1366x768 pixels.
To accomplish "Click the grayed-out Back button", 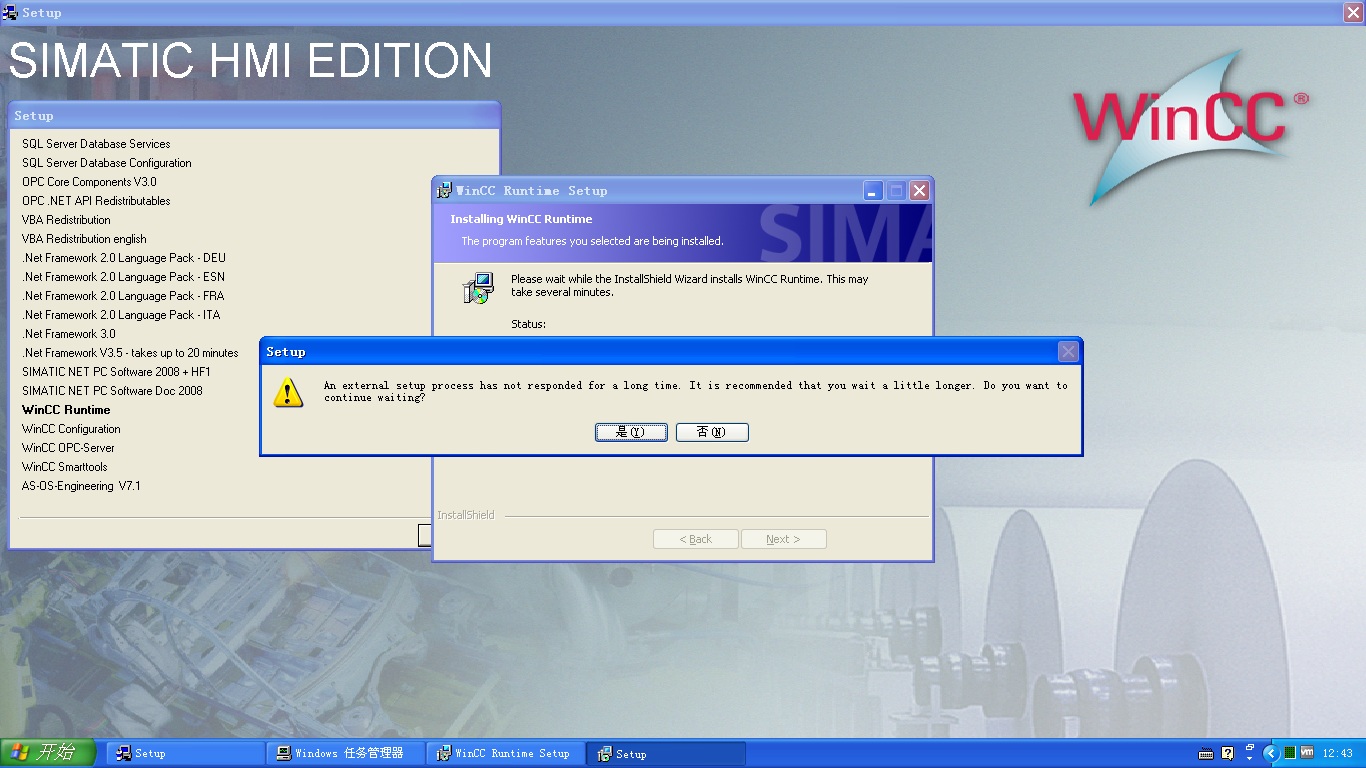I will click(696, 539).
